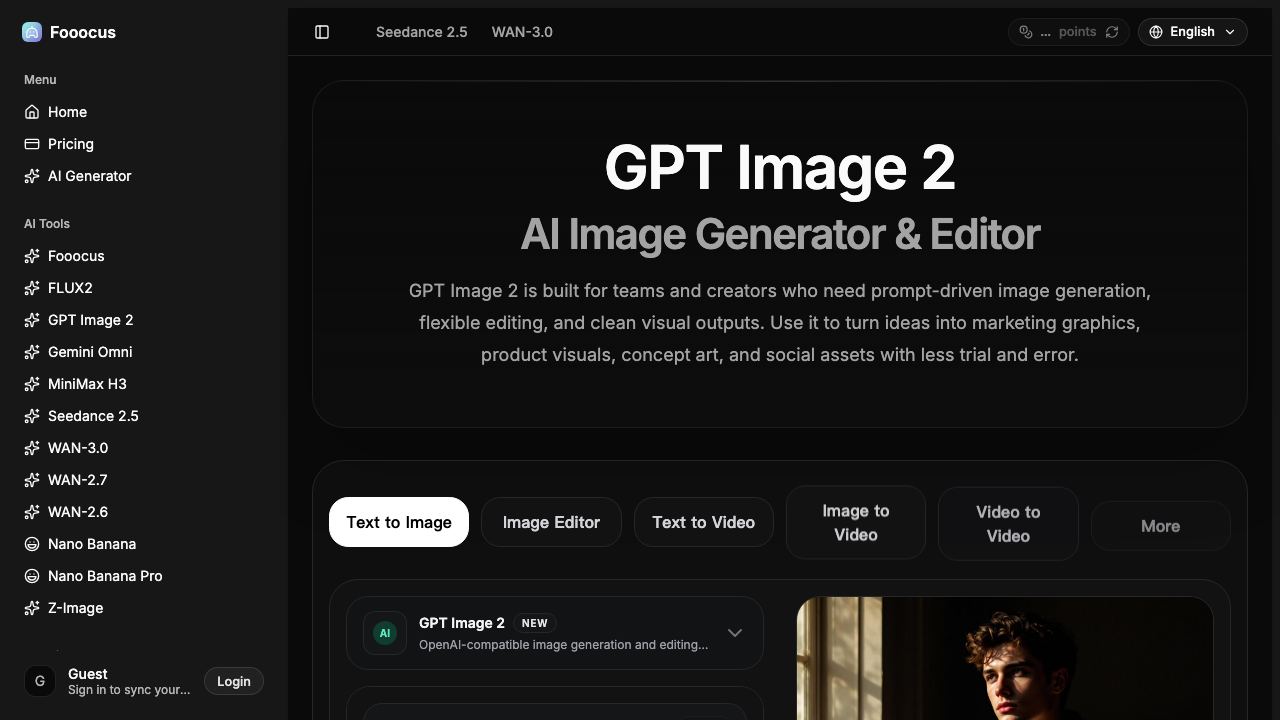Viewport: 1280px width, 720px height.
Task: Switch to the Text to Video tab
Action: coord(704,522)
